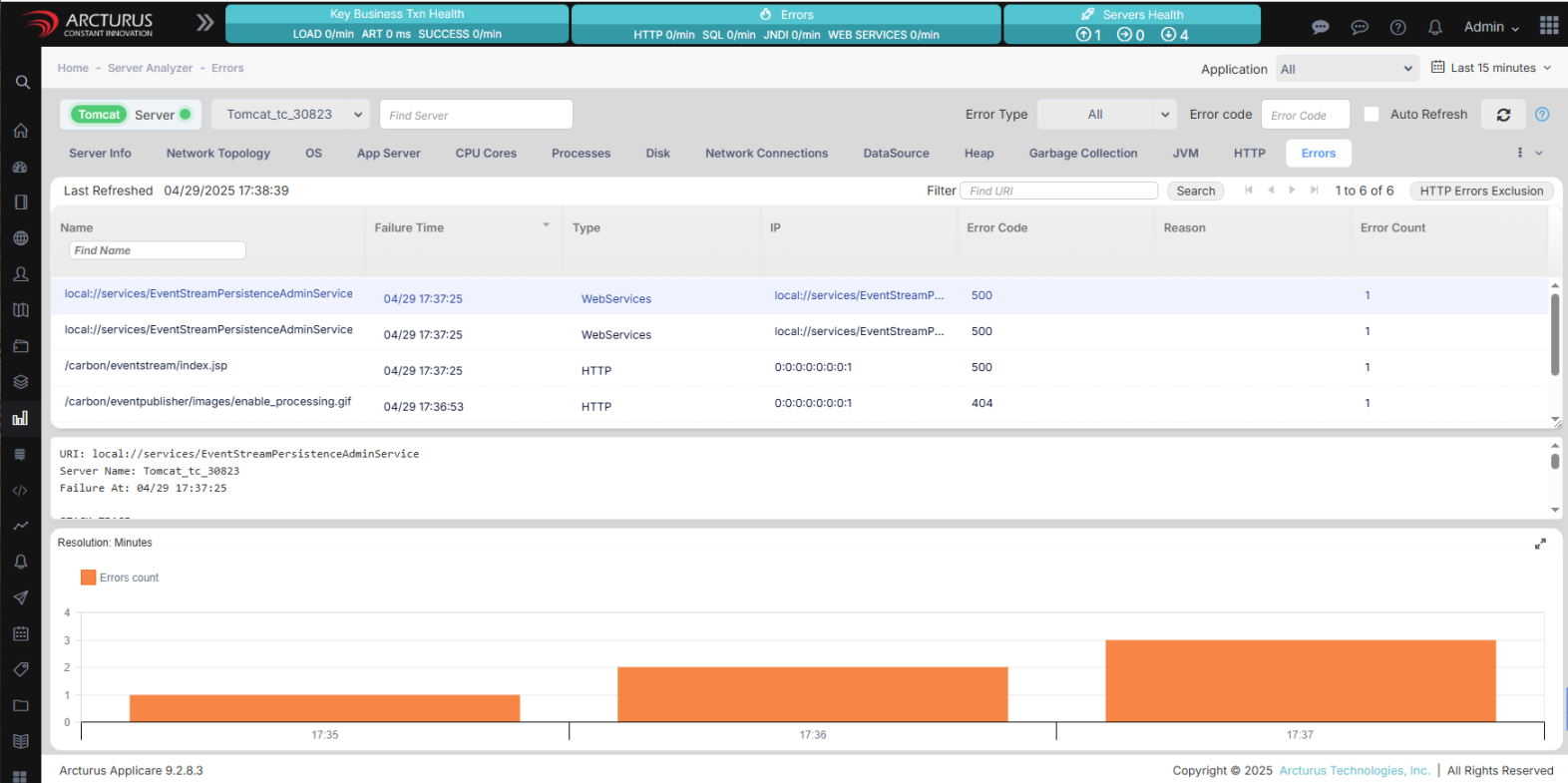This screenshot has height=783, width=1568.
Task: Toggle the Errors count legend swatch
Action: tap(89, 578)
